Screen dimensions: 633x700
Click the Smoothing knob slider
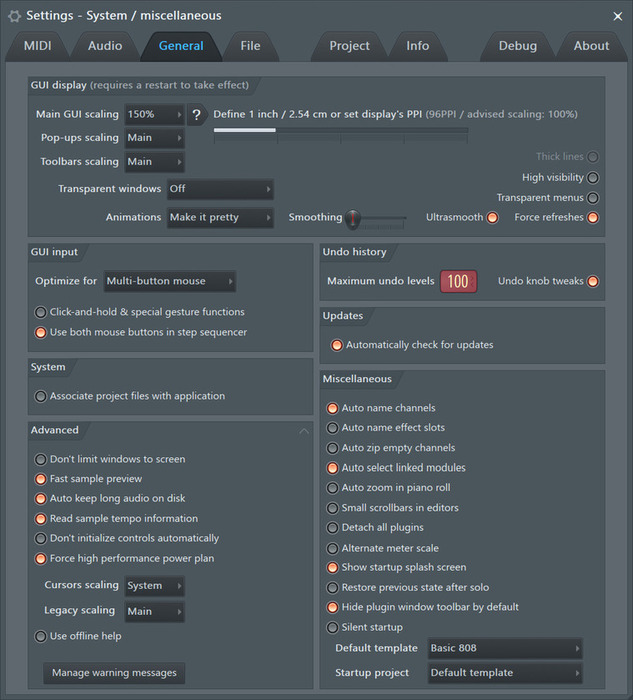click(353, 219)
